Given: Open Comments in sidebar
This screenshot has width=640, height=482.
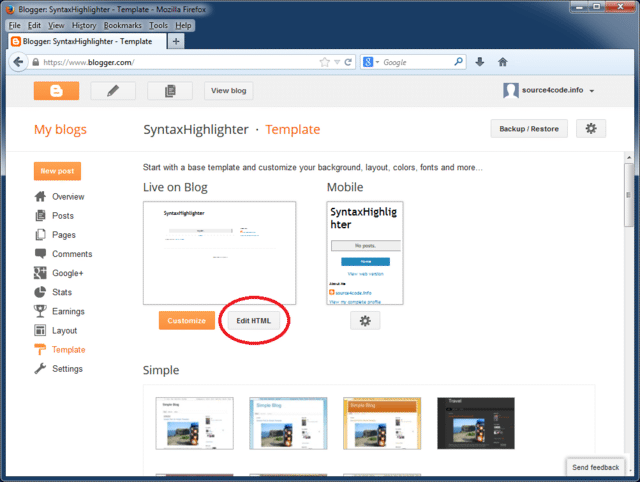Looking at the screenshot, I should 72,254.
